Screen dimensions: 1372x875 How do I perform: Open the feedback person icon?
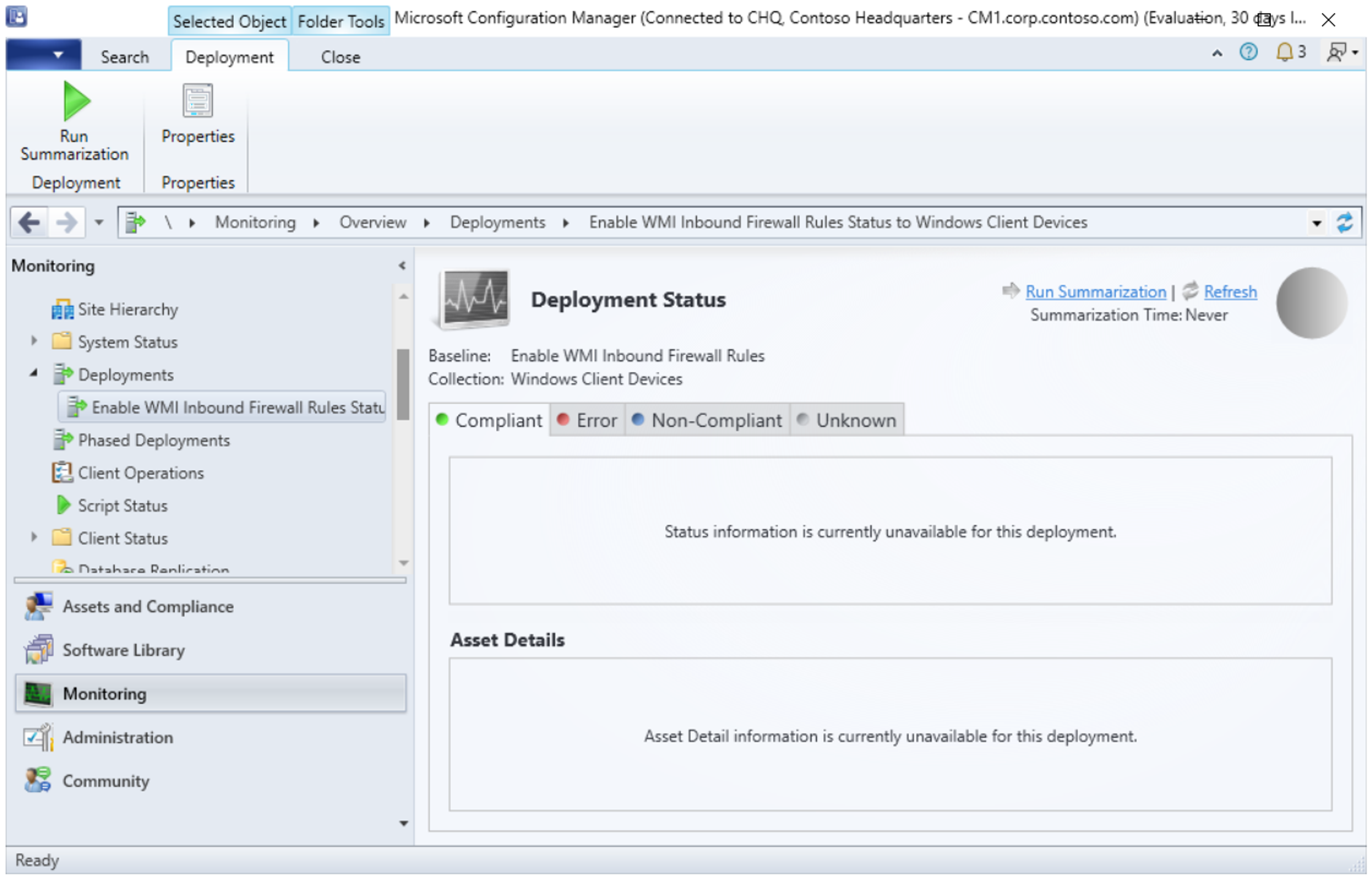(x=1337, y=53)
